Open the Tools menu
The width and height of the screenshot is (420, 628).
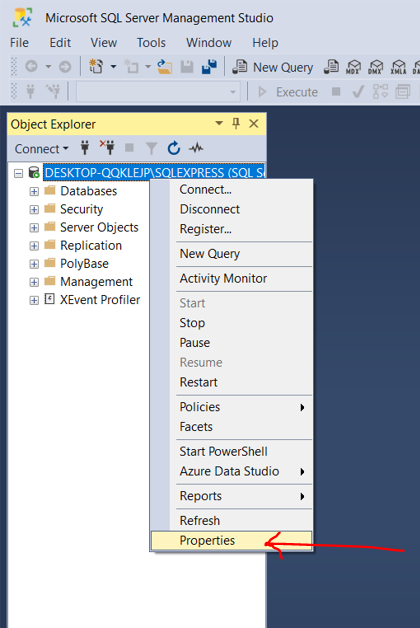tap(151, 42)
